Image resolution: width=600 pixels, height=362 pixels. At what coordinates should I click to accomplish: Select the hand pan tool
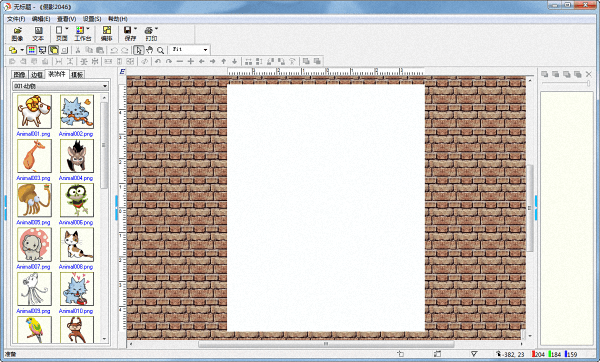(150, 50)
